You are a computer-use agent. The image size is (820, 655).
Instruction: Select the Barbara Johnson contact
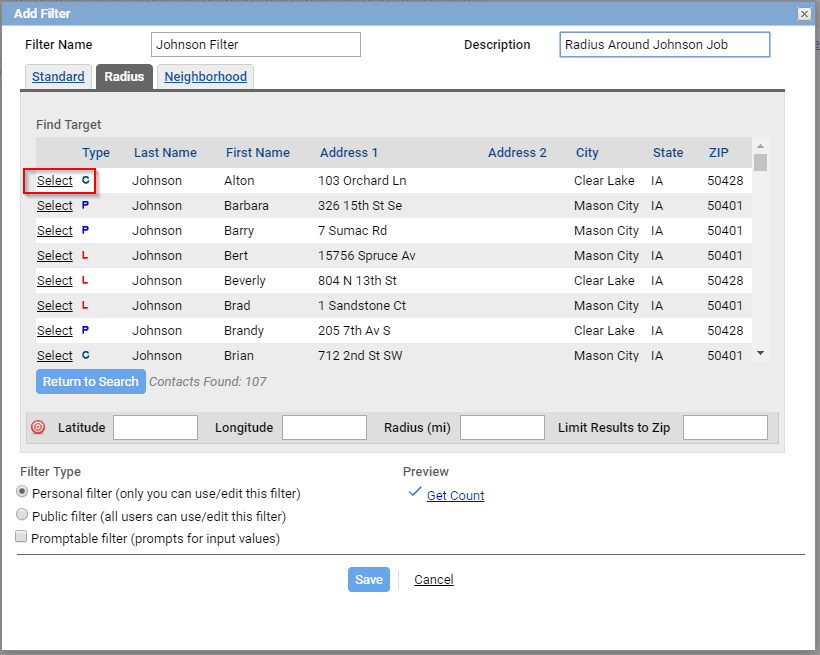(x=54, y=206)
